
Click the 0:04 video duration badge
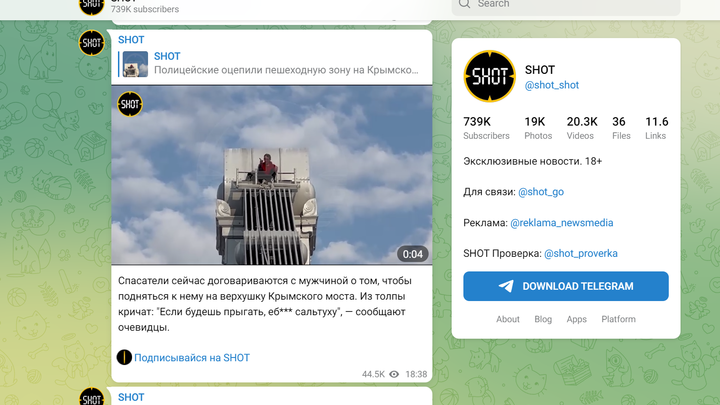coord(412,254)
